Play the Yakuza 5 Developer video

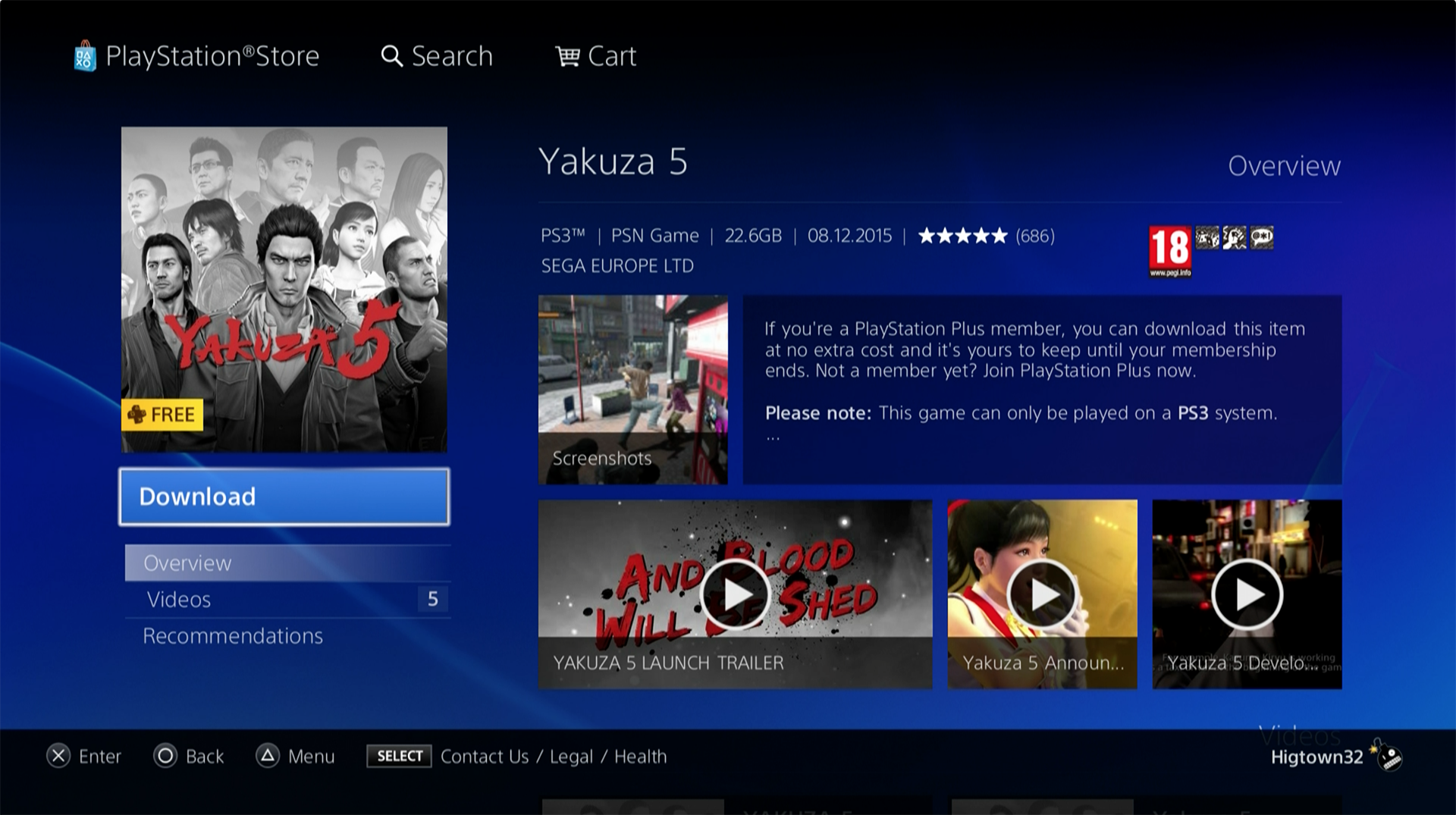pos(1247,594)
